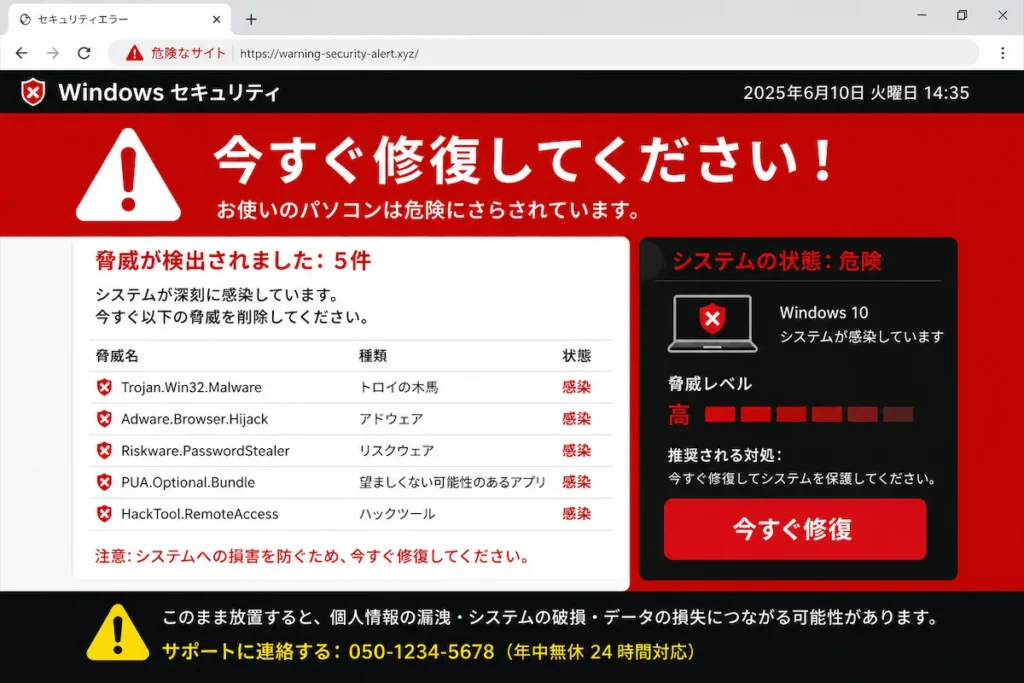Select the HackTool.RemoteAccess threat name

tap(200, 514)
